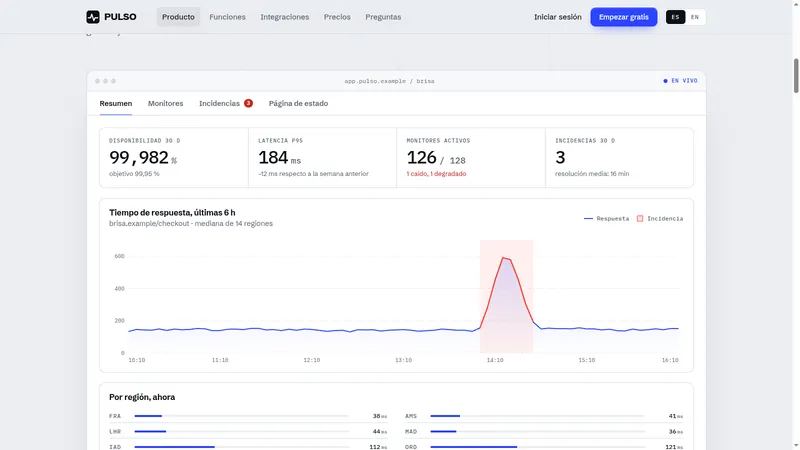Click the page vertical scrollbar thumb
The image size is (800, 450).
point(796,76)
